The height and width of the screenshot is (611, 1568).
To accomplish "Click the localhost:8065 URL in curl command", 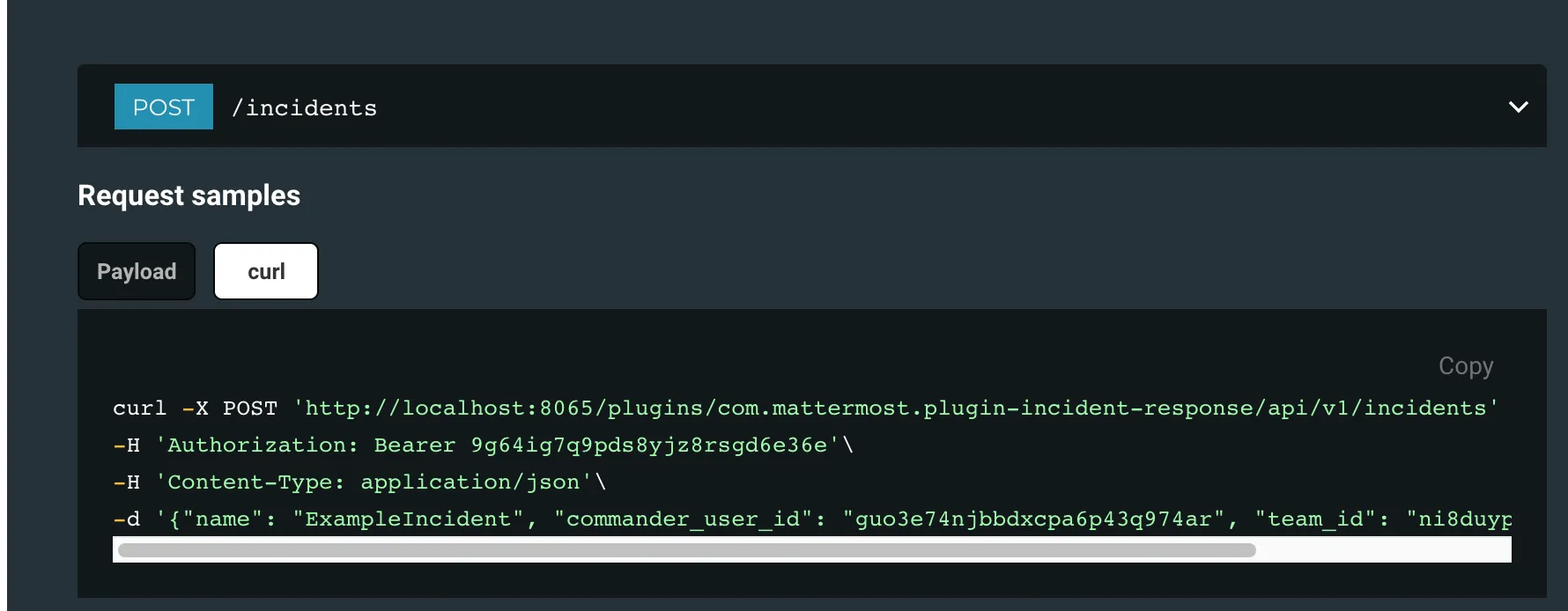I will 896,409.
